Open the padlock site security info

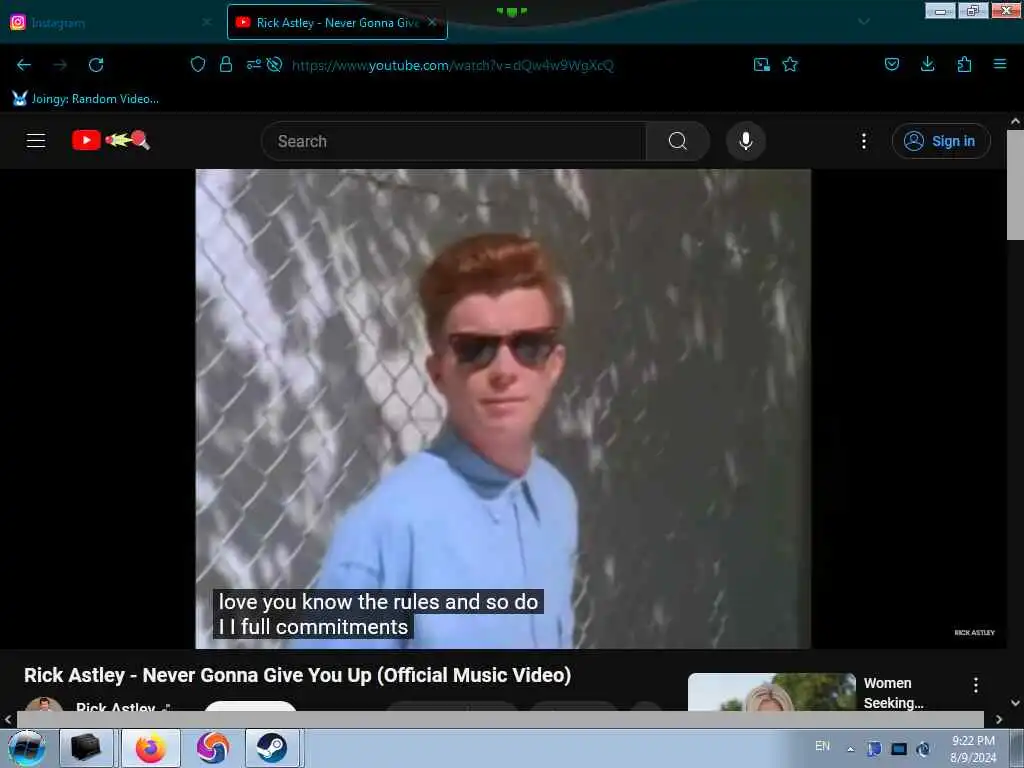226,64
